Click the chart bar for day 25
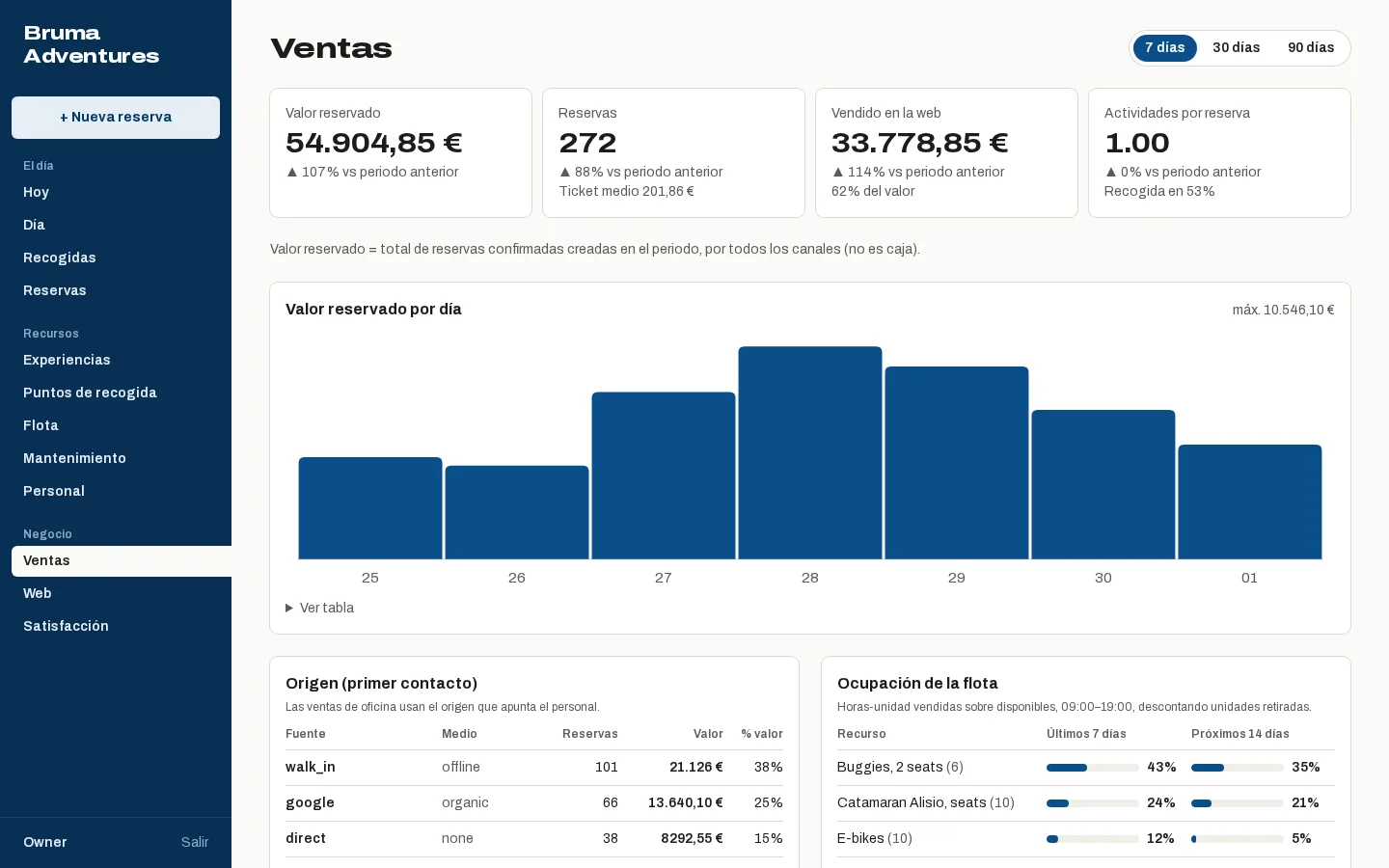 coord(370,508)
